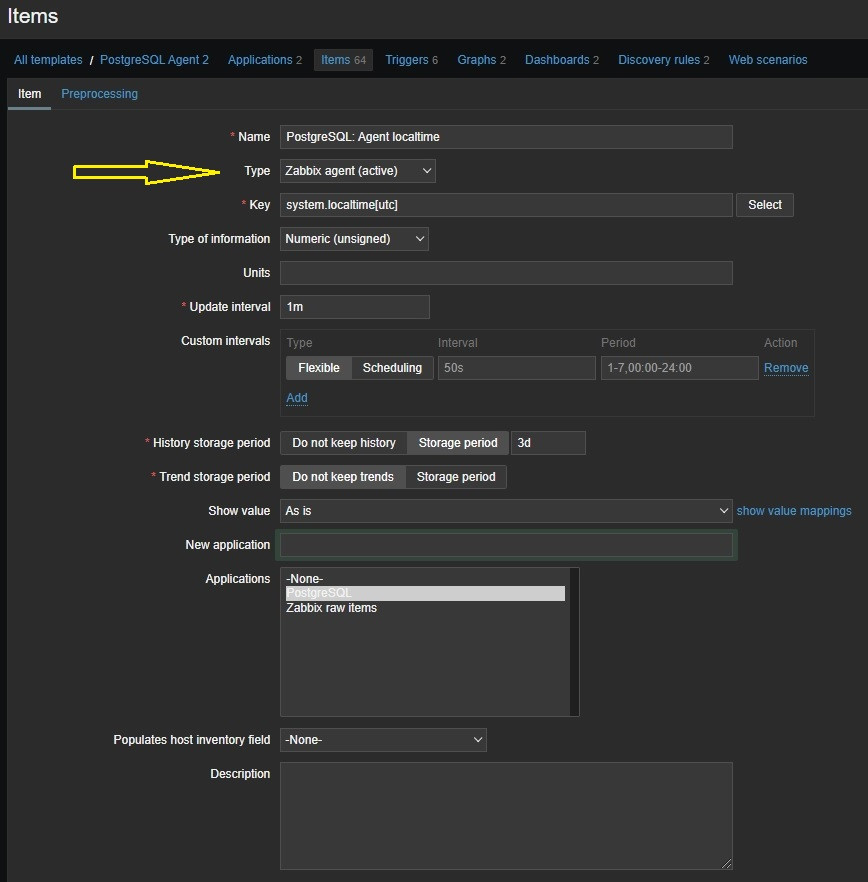Choose Do not keep history option
Viewport: 868px width, 882px height.
[x=343, y=443]
